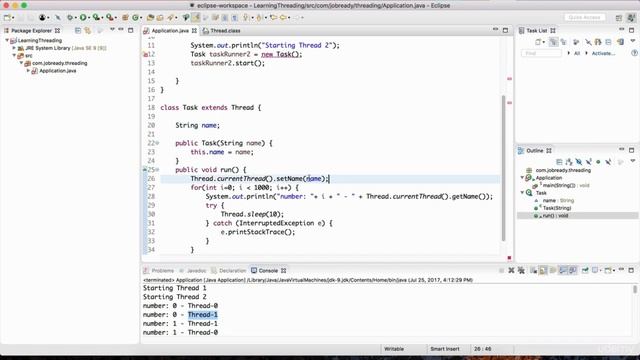Click the Open Type toolbar icon

(150, 18)
